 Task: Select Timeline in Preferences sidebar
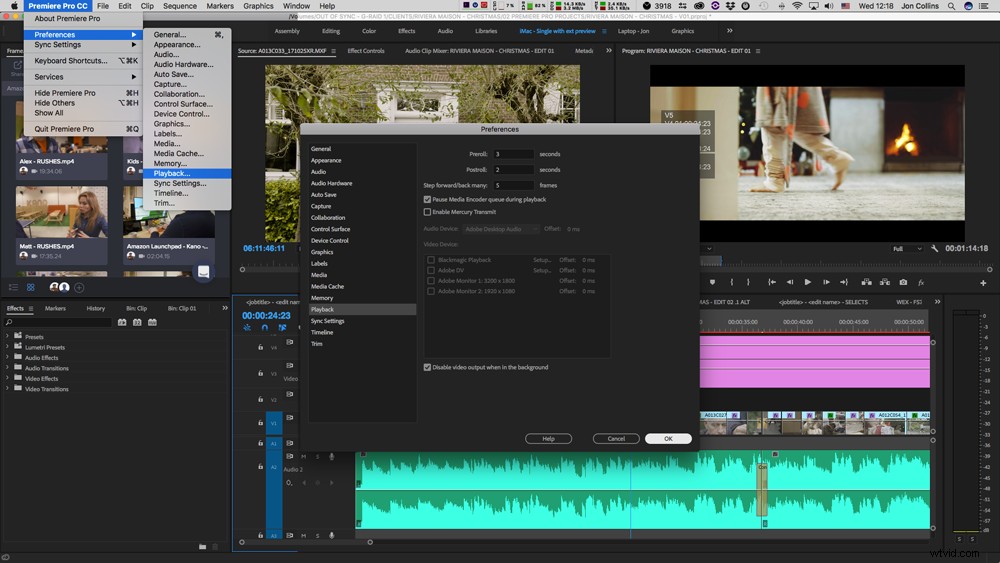[322, 332]
